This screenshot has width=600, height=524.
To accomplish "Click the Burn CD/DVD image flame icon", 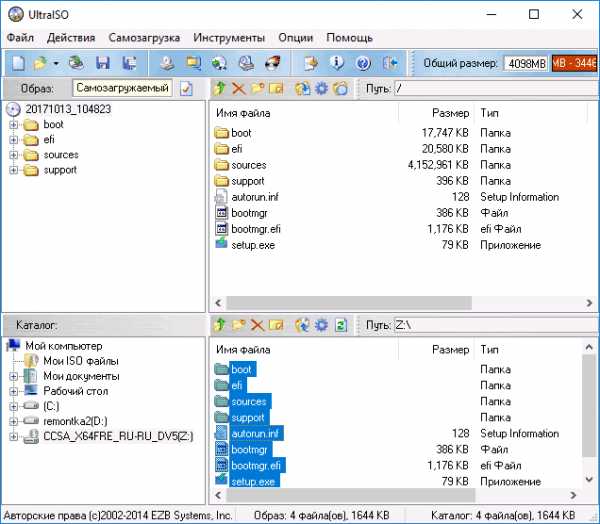I will [272, 63].
